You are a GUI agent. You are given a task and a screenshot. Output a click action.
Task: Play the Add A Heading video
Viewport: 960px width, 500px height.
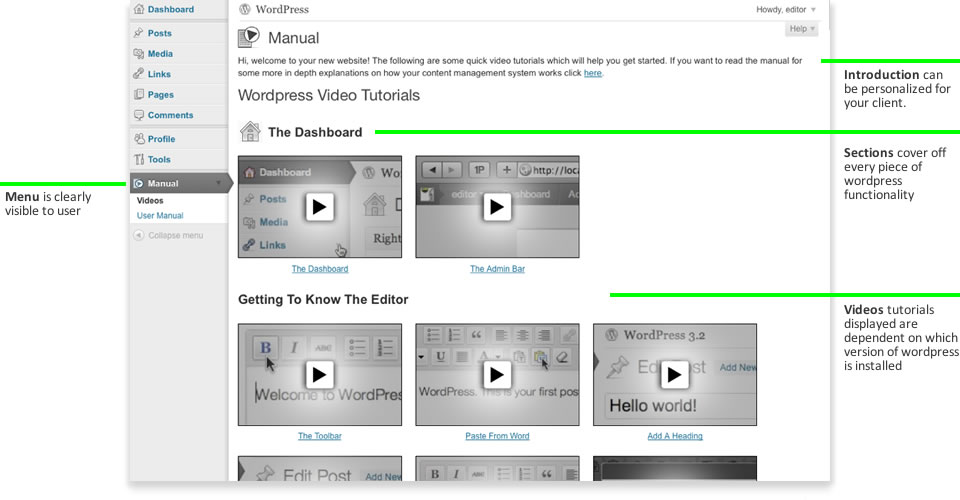pyautogui.click(x=675, y=375)
